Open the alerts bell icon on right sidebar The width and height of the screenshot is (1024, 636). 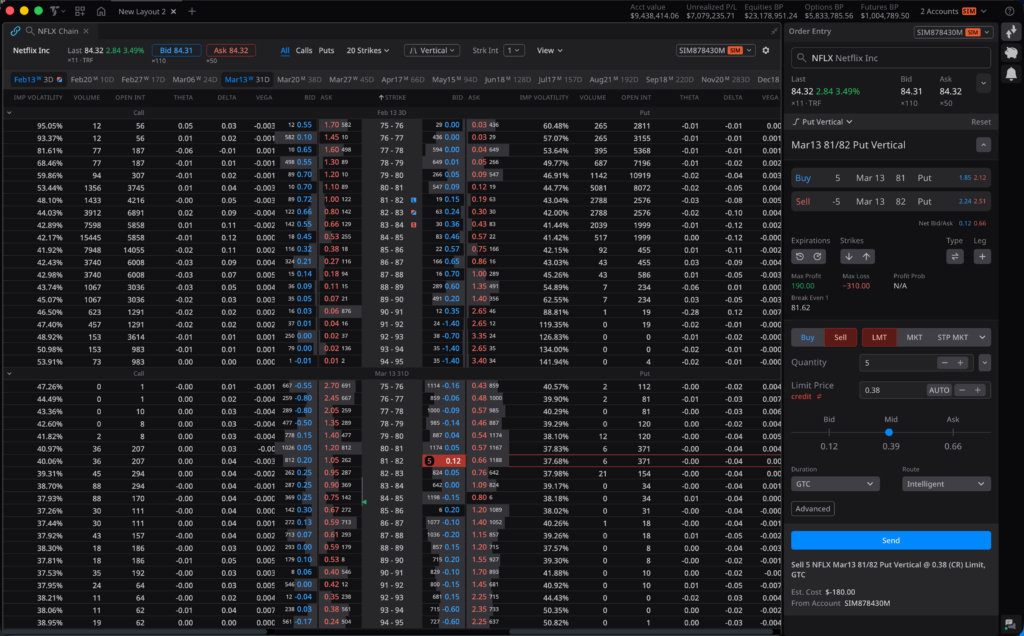pyautogui.click(x=1011, y=75)
